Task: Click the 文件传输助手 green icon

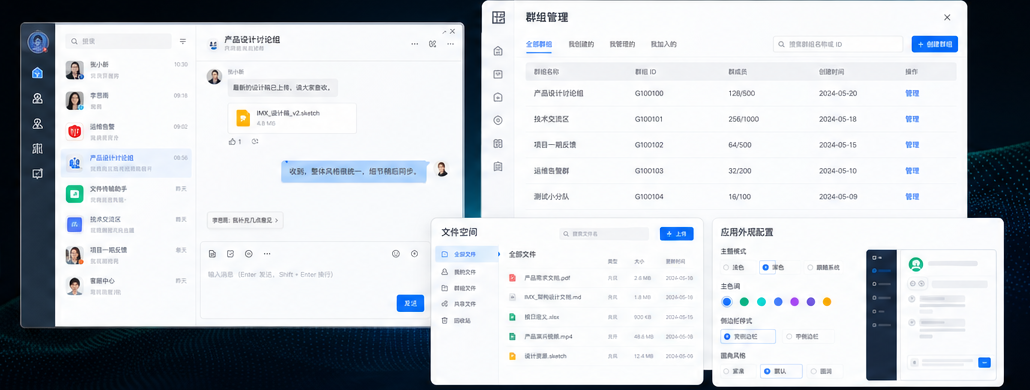Action: pos(74,194)
